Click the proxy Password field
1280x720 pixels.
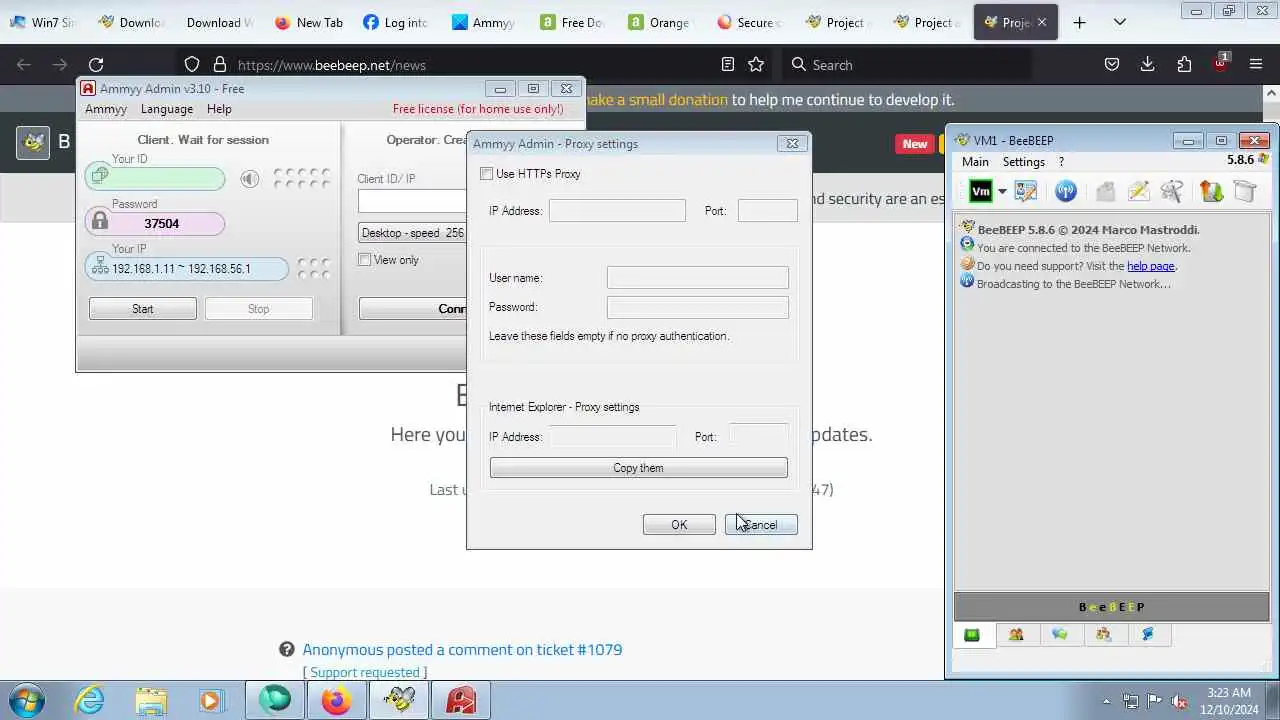(697, 307)
